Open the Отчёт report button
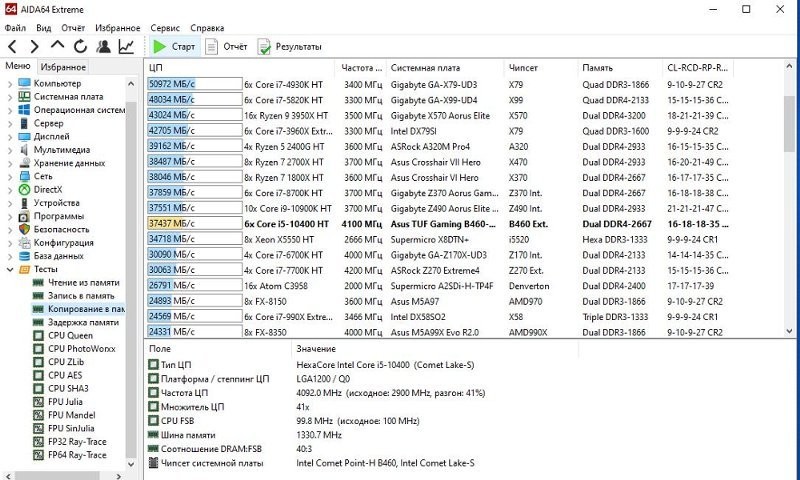800x480 pixels. [x=226, y=47]
